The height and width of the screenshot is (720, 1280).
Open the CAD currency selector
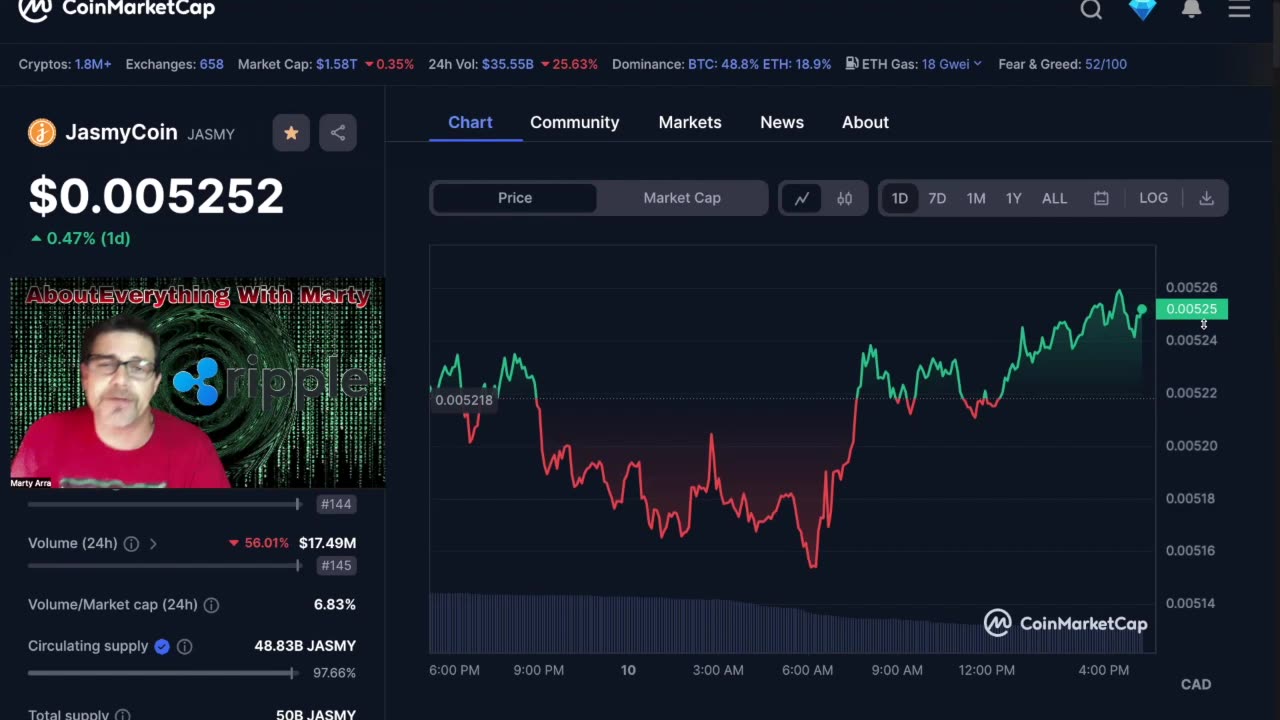[x=1196, y=684]
